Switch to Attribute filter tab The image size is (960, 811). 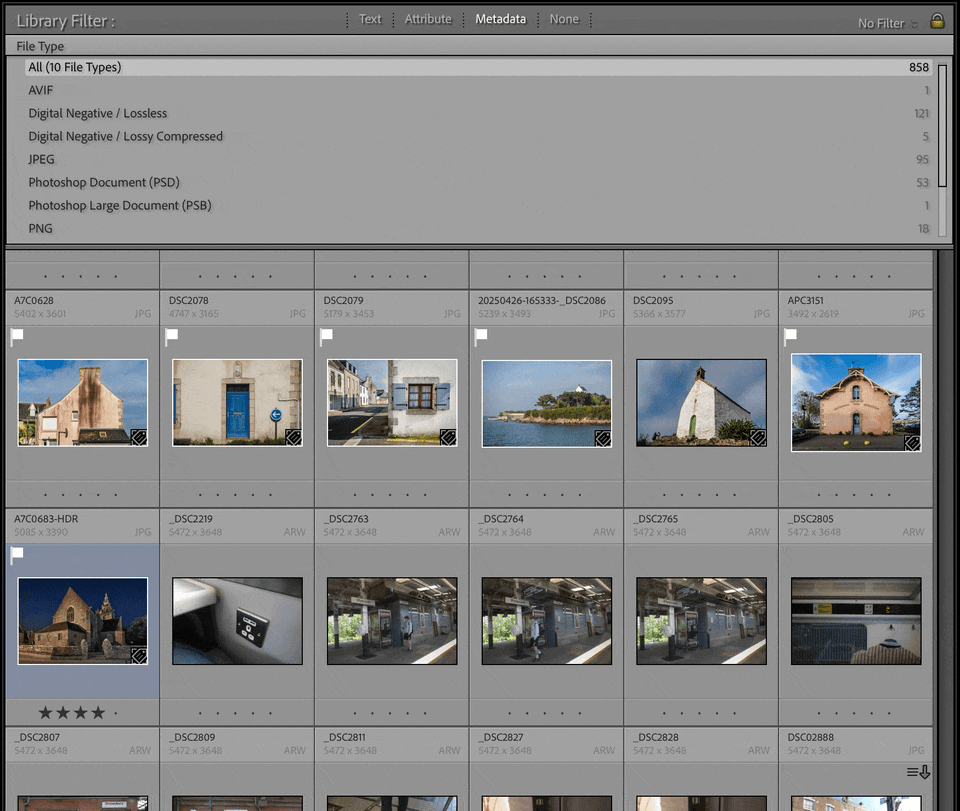428,19
